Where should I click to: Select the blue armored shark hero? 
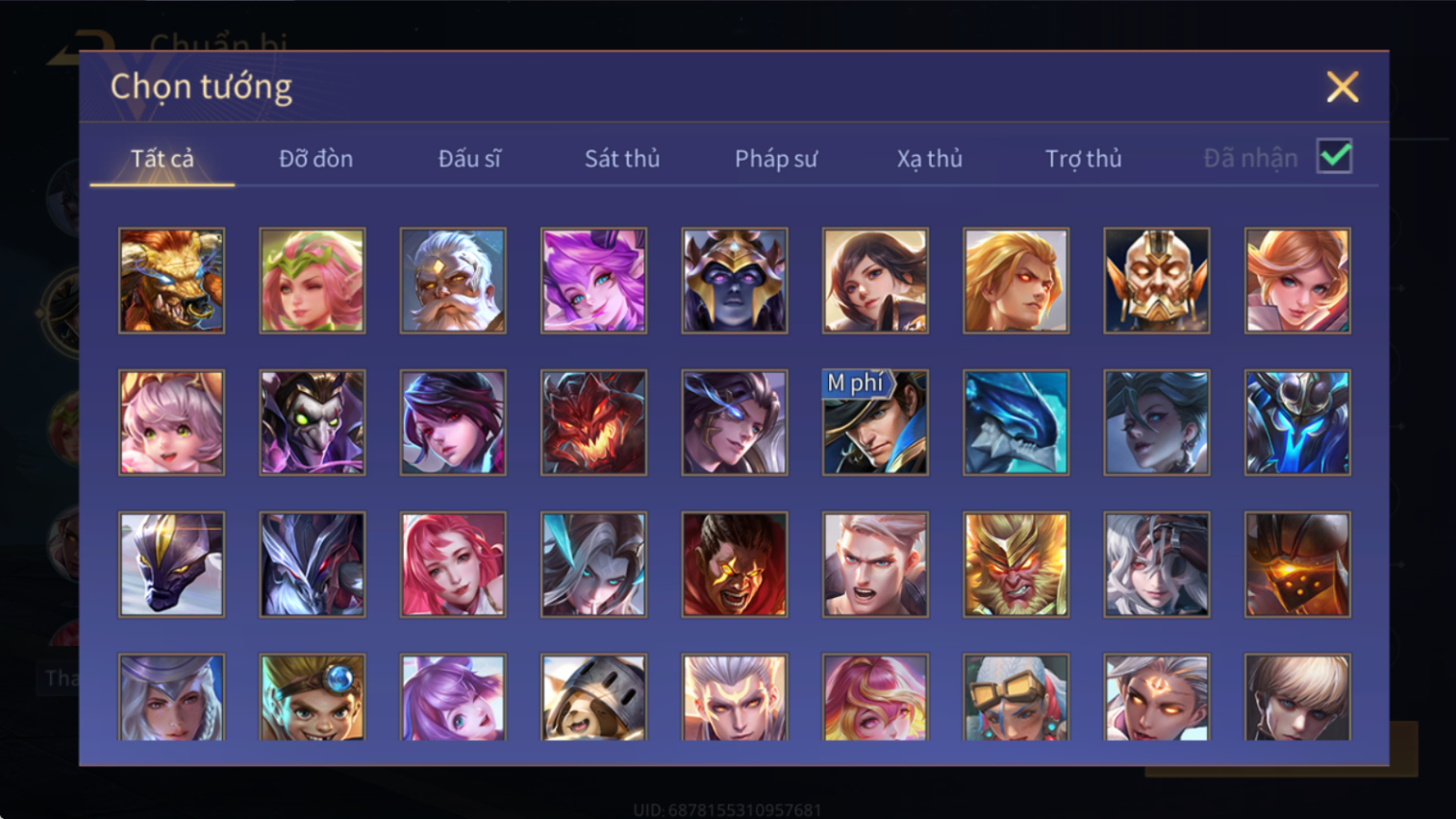tap(1016, 423)
